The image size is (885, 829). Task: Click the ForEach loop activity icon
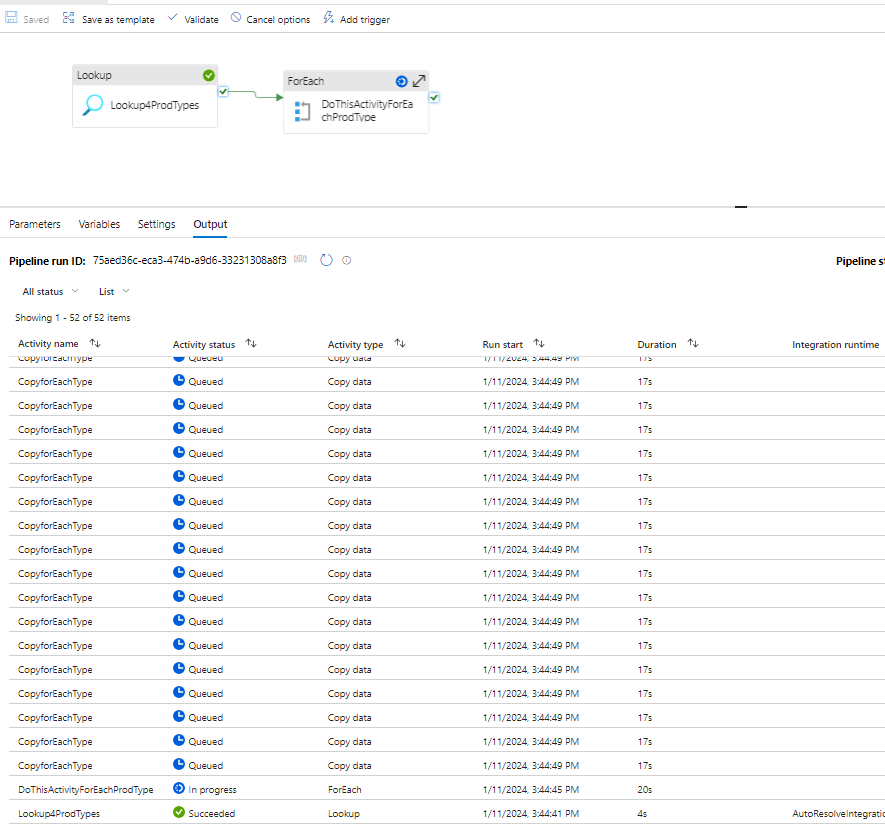click(x=303, y=111)
